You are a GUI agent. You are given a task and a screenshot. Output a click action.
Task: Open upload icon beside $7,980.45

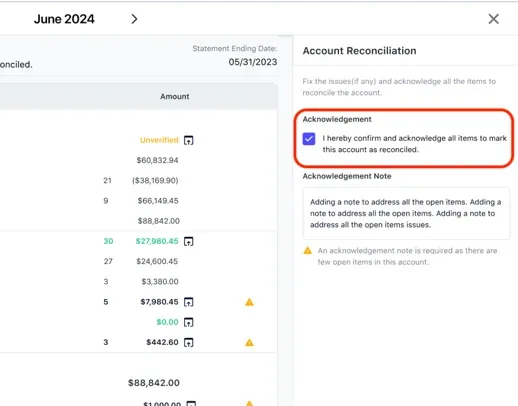pos(189,302)
